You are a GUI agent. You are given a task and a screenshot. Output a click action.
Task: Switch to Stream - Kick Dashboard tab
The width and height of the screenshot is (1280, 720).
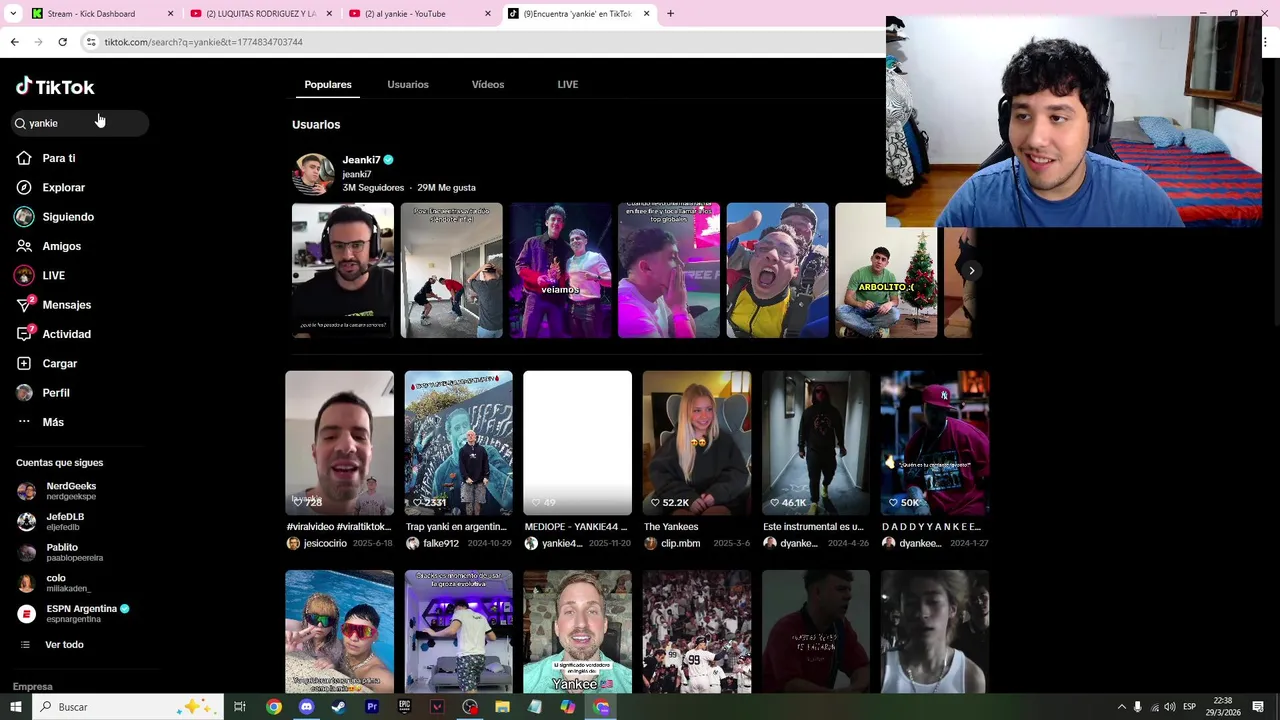102,14
